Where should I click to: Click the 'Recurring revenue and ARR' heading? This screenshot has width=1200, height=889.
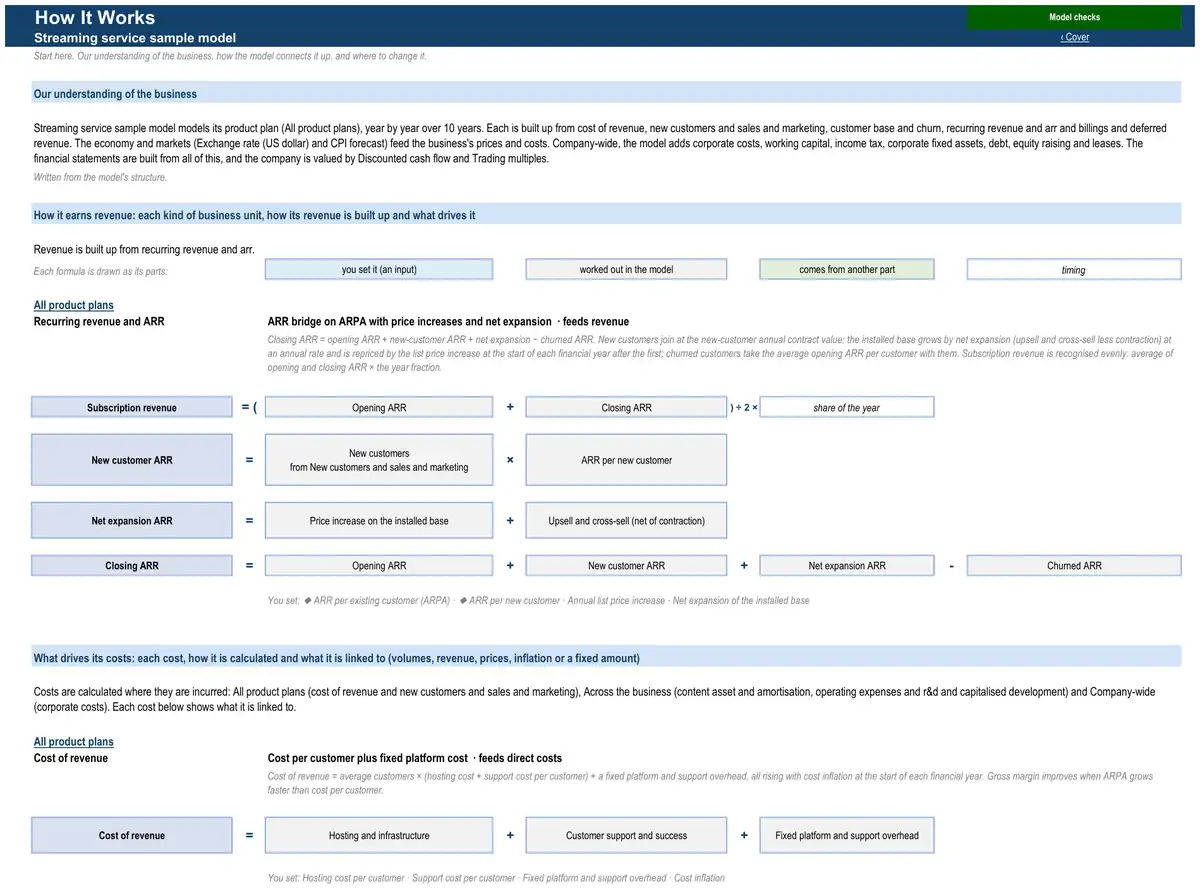tap(99, 322)
